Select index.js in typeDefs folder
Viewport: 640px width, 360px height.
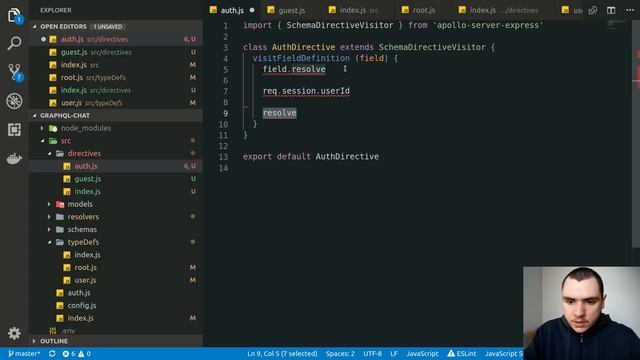(116, 255)
